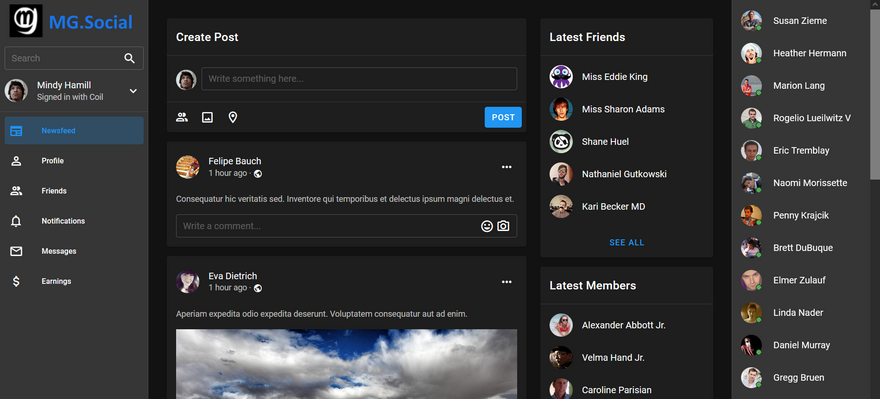
Task: Open Earnings in the sidebar
Action: 74,281
